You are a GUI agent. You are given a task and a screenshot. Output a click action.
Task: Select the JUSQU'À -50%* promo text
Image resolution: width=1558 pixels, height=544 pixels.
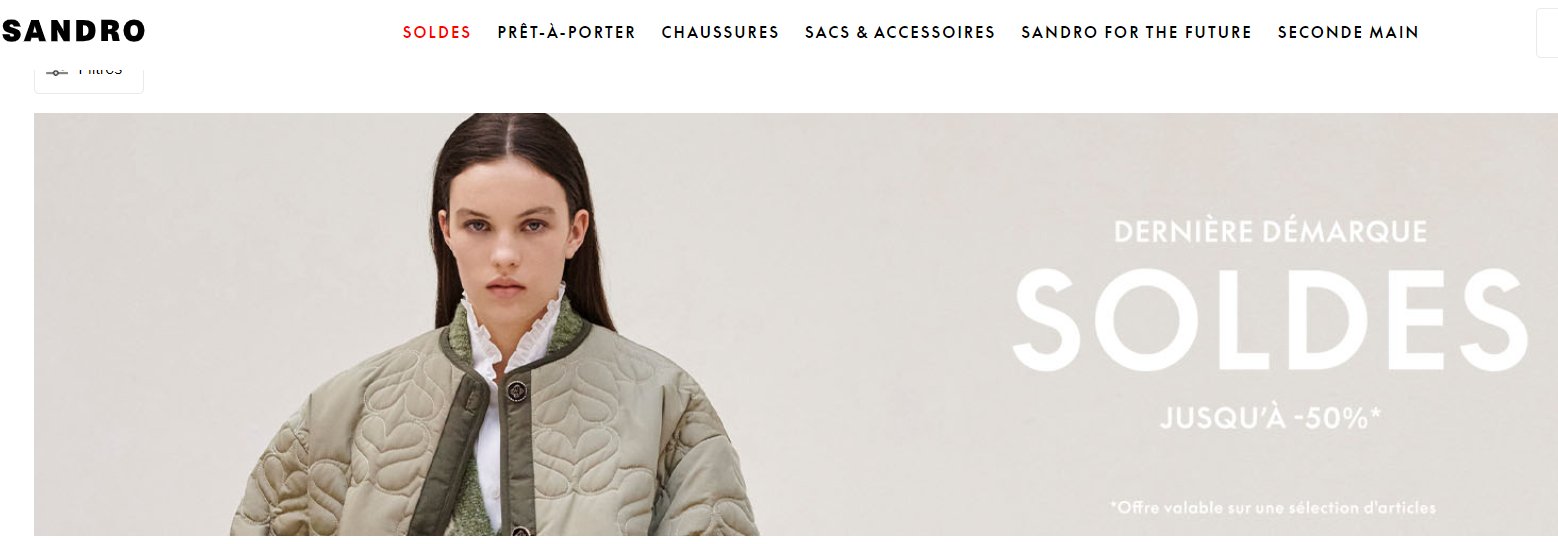pos(1270,418)
